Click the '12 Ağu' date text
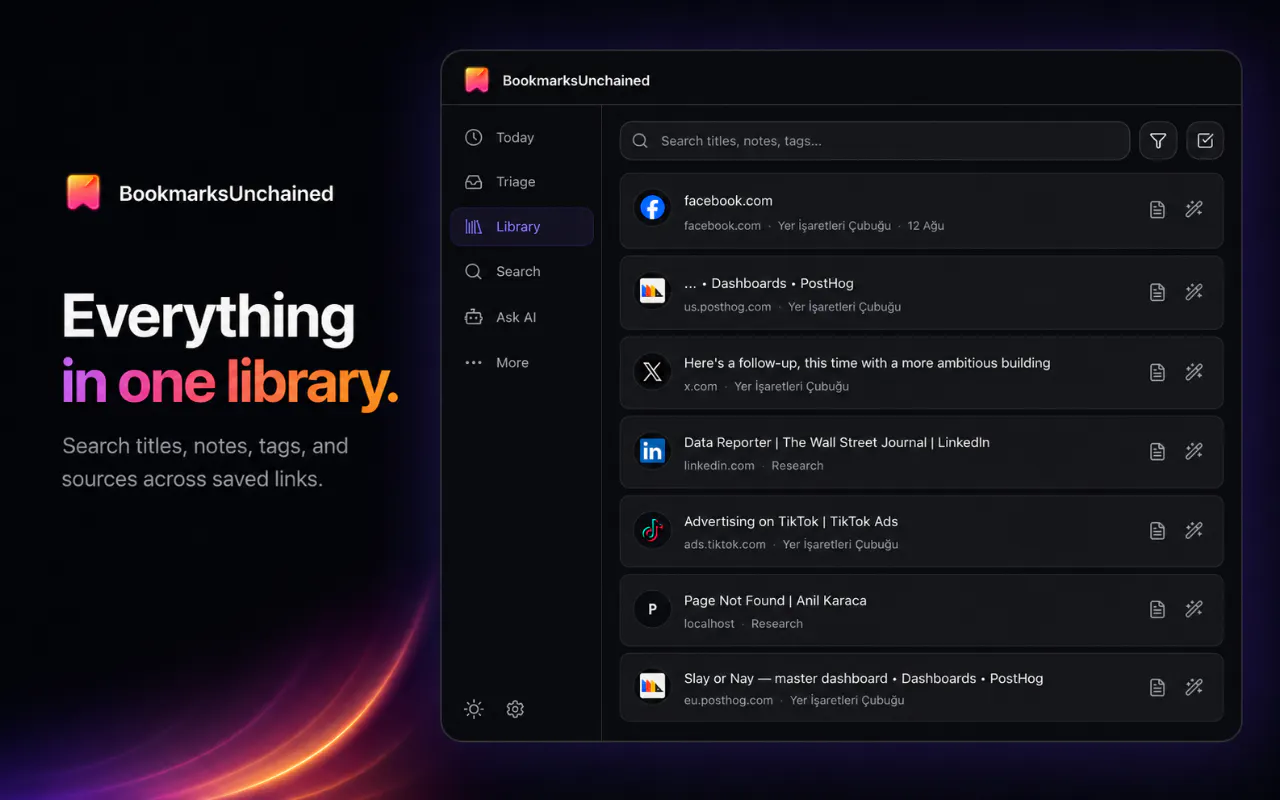1280x800 pixels. pyautogui.click(x=926, y=226)
